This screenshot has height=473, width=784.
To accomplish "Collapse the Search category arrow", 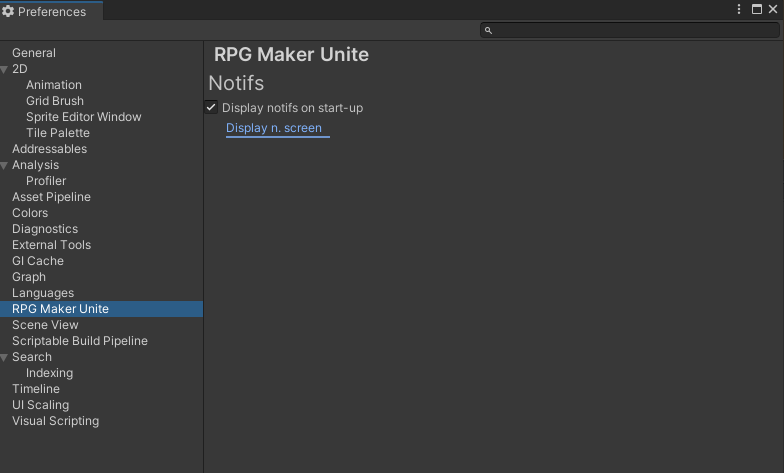I will pyautogui.click(x=4, y=358).
